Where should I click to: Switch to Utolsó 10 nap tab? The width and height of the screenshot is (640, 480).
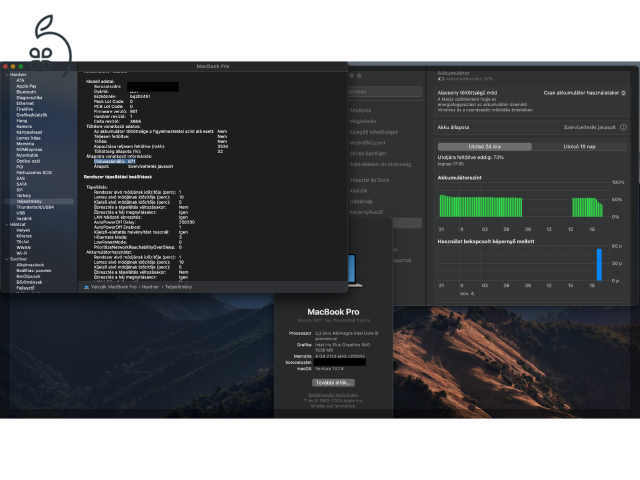click(580, 146)
